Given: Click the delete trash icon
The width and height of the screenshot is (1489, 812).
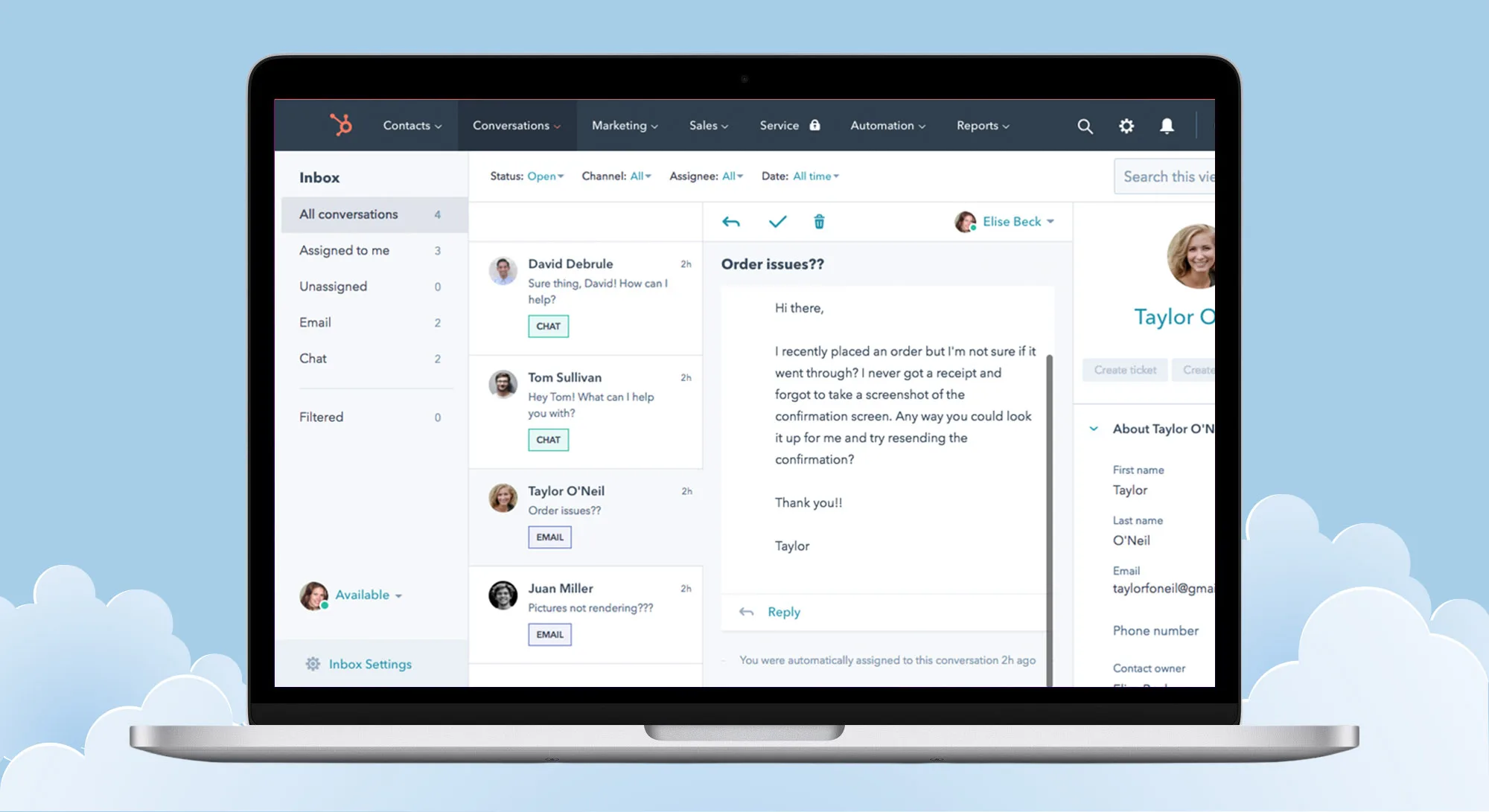Looking at the screenshot, I should point(819,221).
